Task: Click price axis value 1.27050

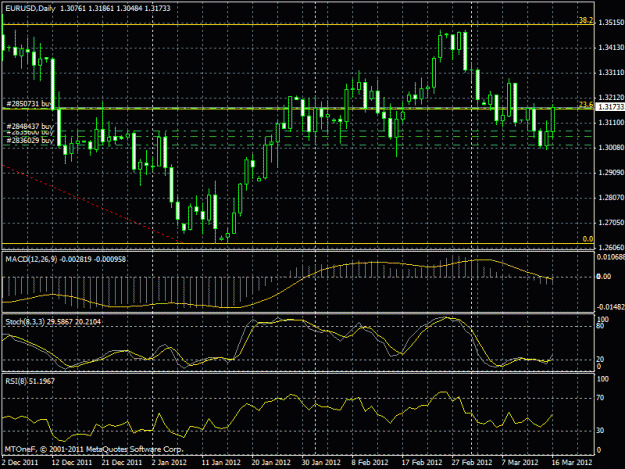Action: pyautogui.click(x=611, y=222)
